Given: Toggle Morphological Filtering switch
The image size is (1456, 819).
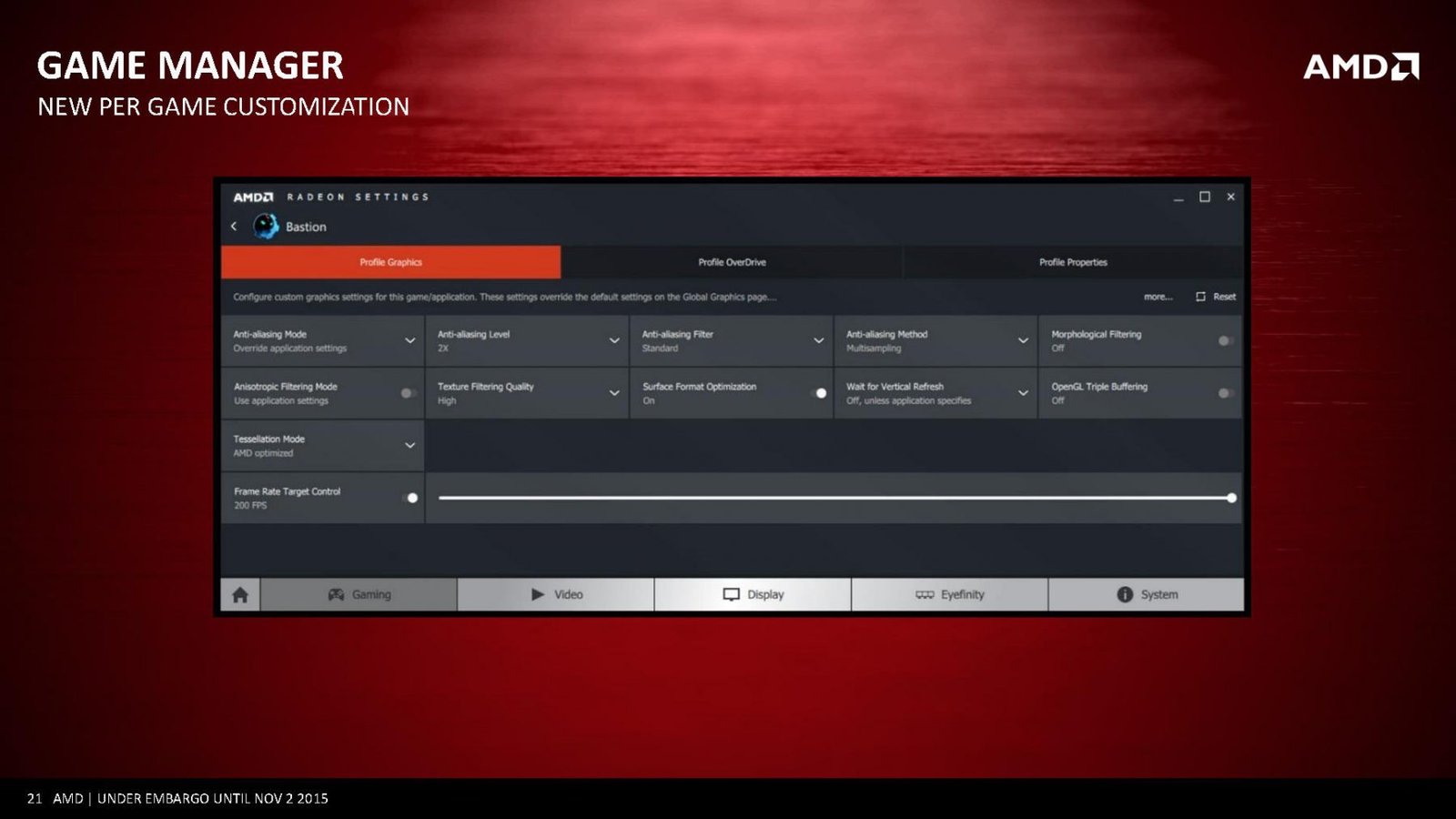Looking at the screenshot, I should [x=1226, y=340].
